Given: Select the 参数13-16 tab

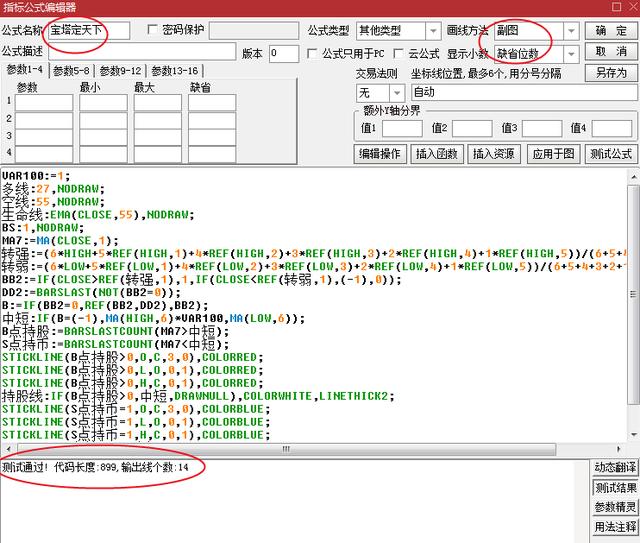Looking at the screenshot, I should pos(174,71).
